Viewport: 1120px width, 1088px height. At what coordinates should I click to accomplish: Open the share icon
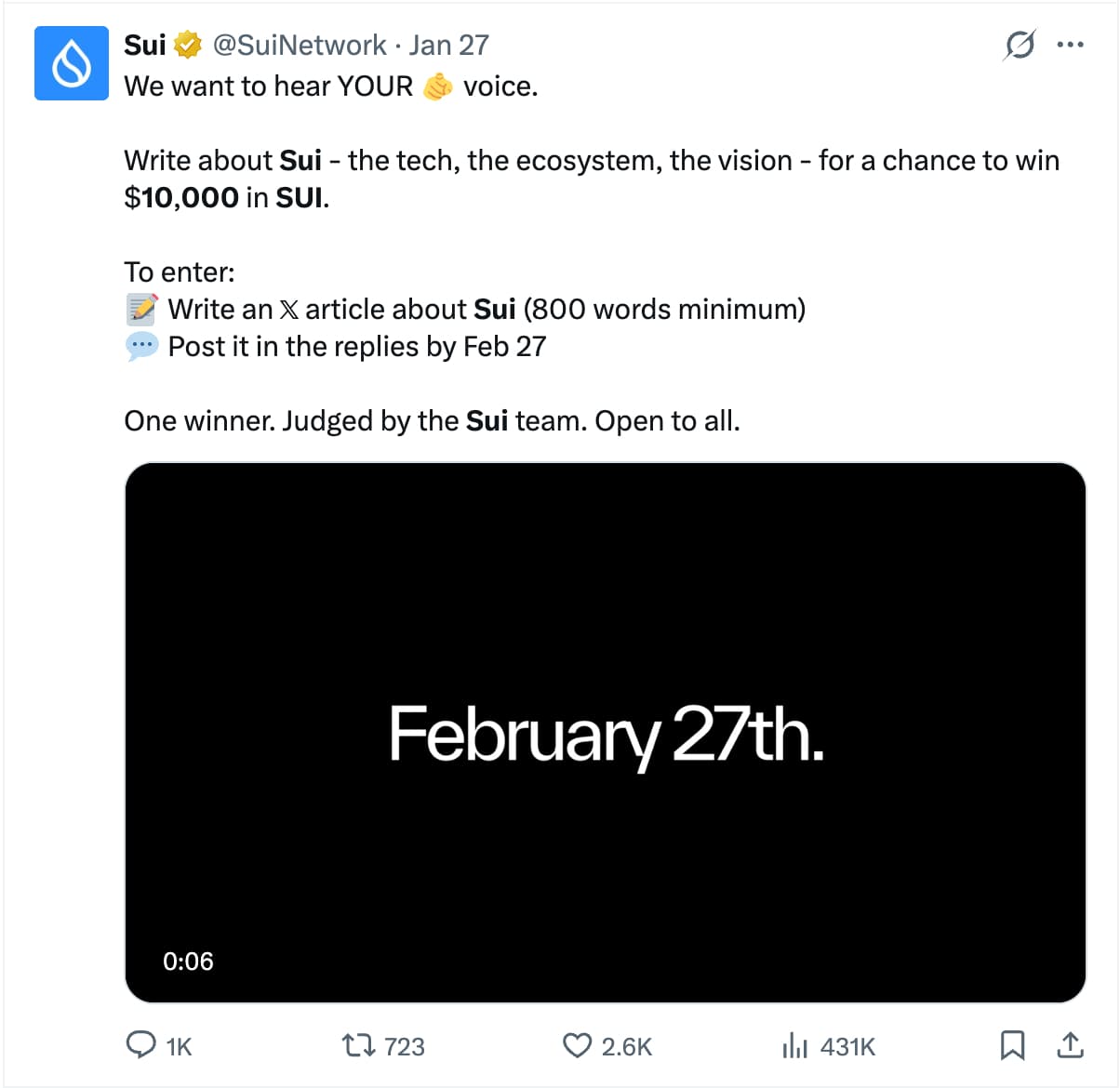coord(1070,1045)
